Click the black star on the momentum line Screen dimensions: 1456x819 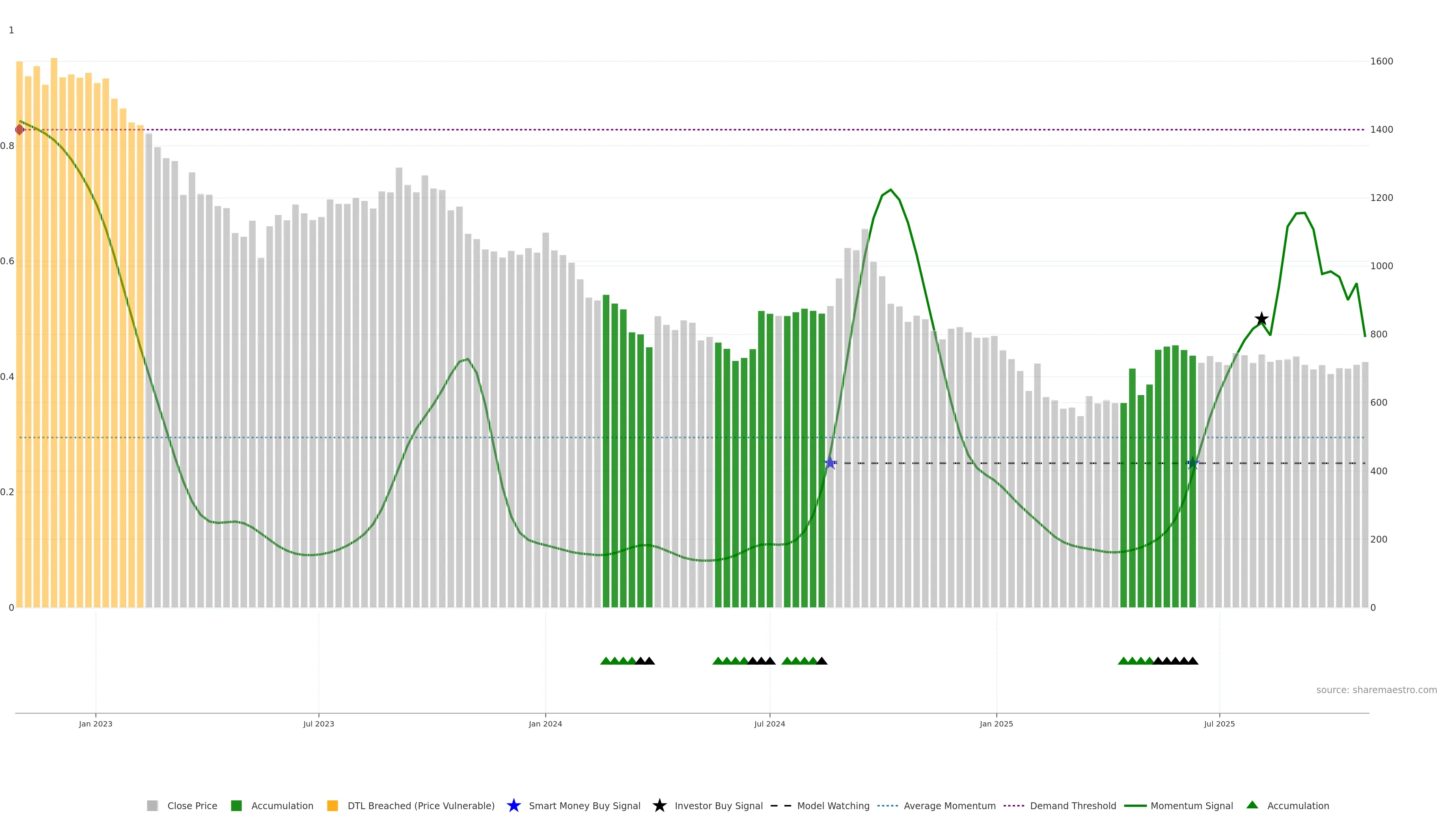1261,319
